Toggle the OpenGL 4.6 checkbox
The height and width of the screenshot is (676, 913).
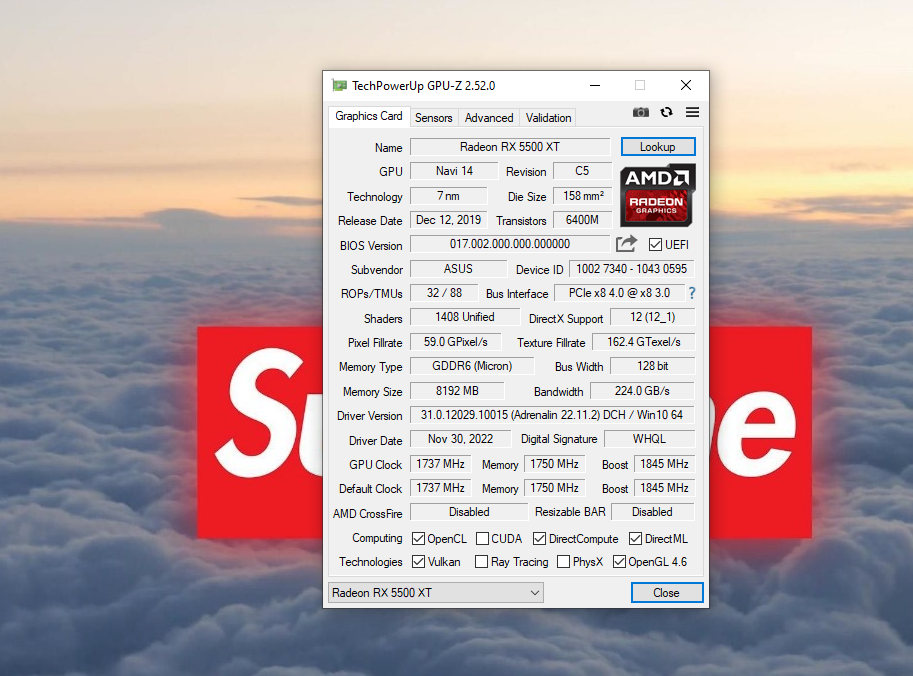619,562
